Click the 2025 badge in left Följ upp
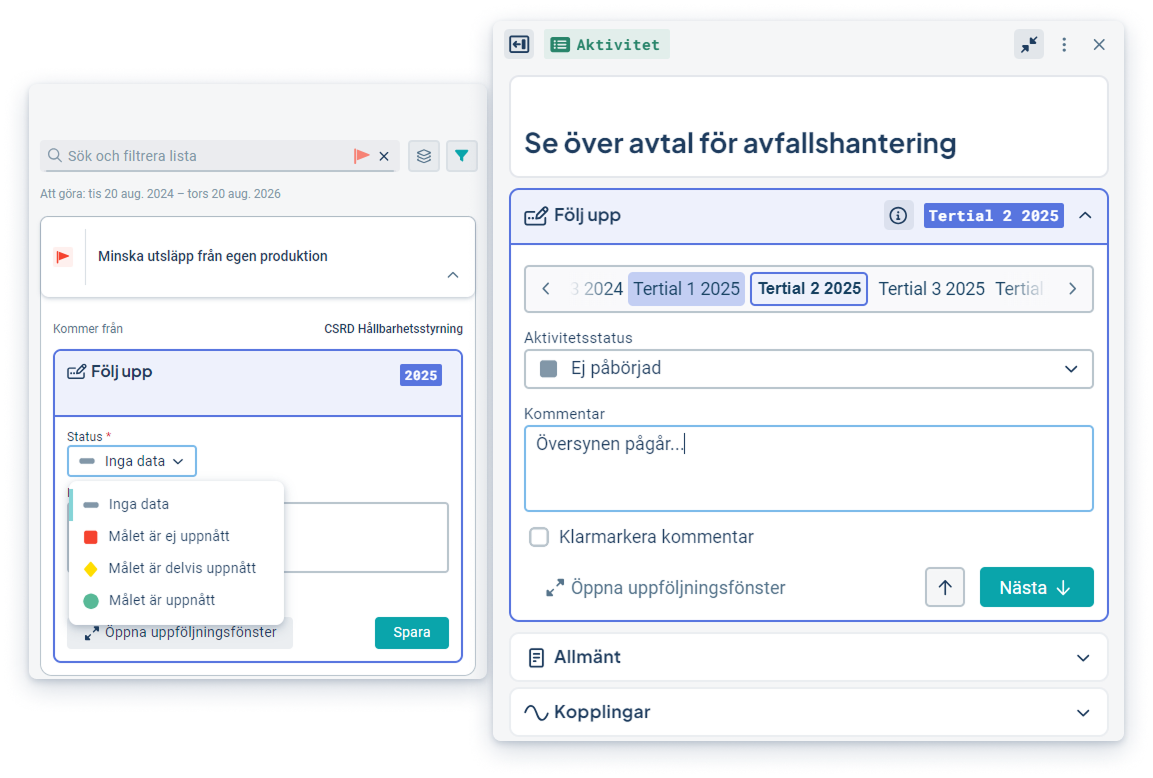Image resolution: width=1153 pixels, height=778 pixels. pyautogui.click(x=421, y=375)
